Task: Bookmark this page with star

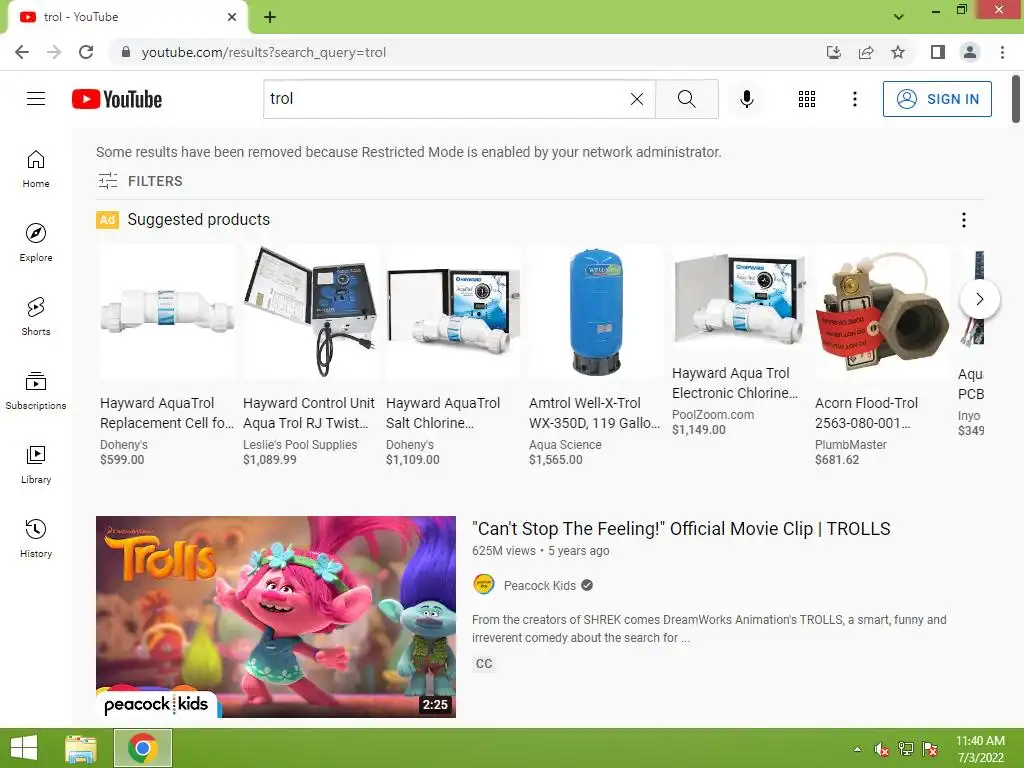Action: click(898, 52)
